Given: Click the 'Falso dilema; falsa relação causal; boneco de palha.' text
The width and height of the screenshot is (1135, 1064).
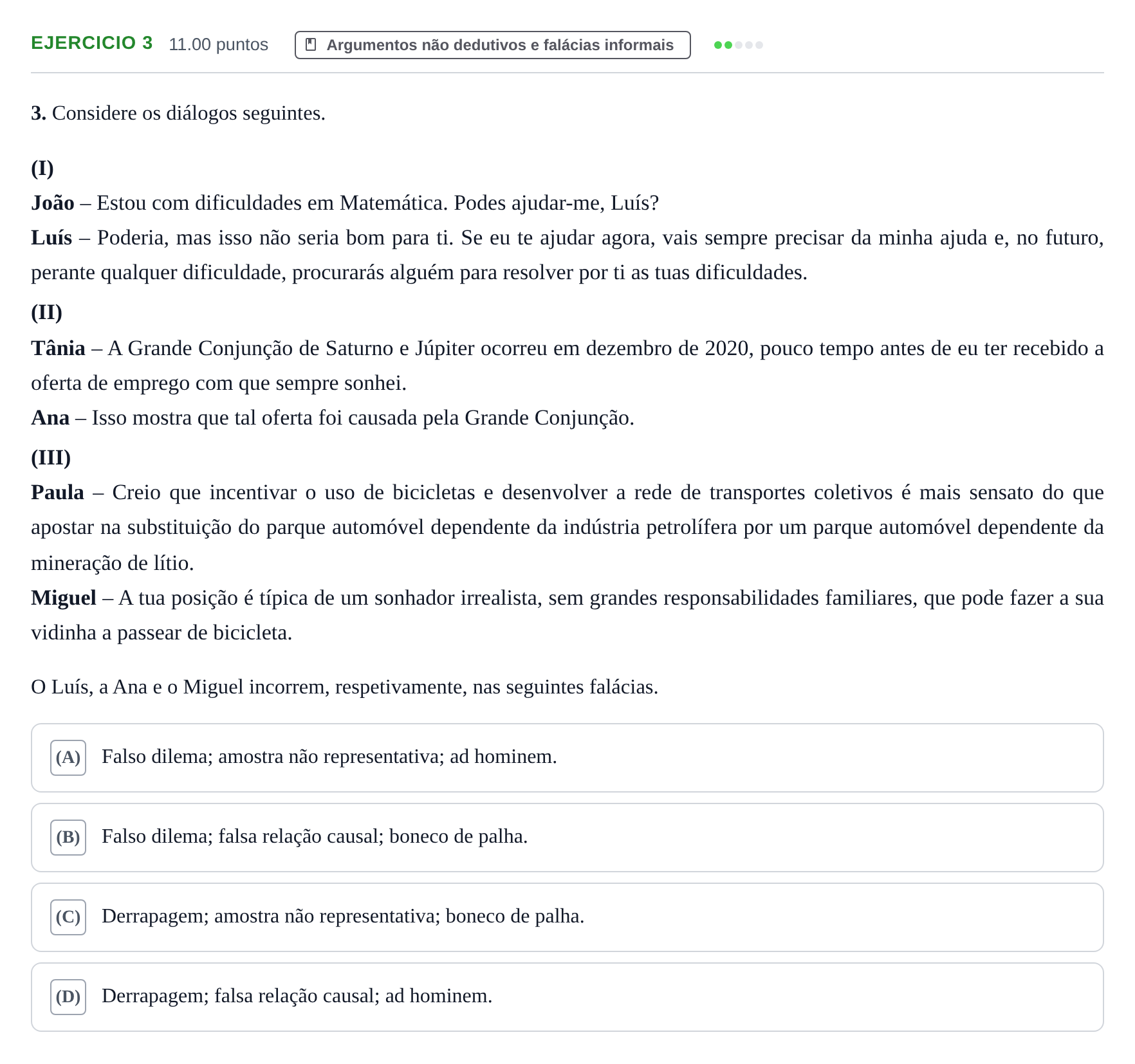Looking at the screenshot, I should [315, 836].
